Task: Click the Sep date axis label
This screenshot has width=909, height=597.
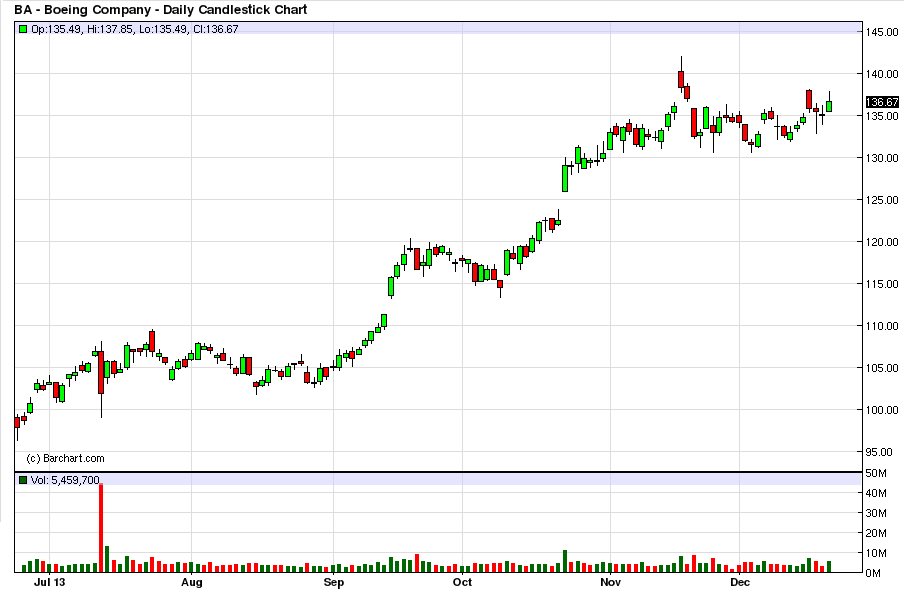Action: coord(334,582)
